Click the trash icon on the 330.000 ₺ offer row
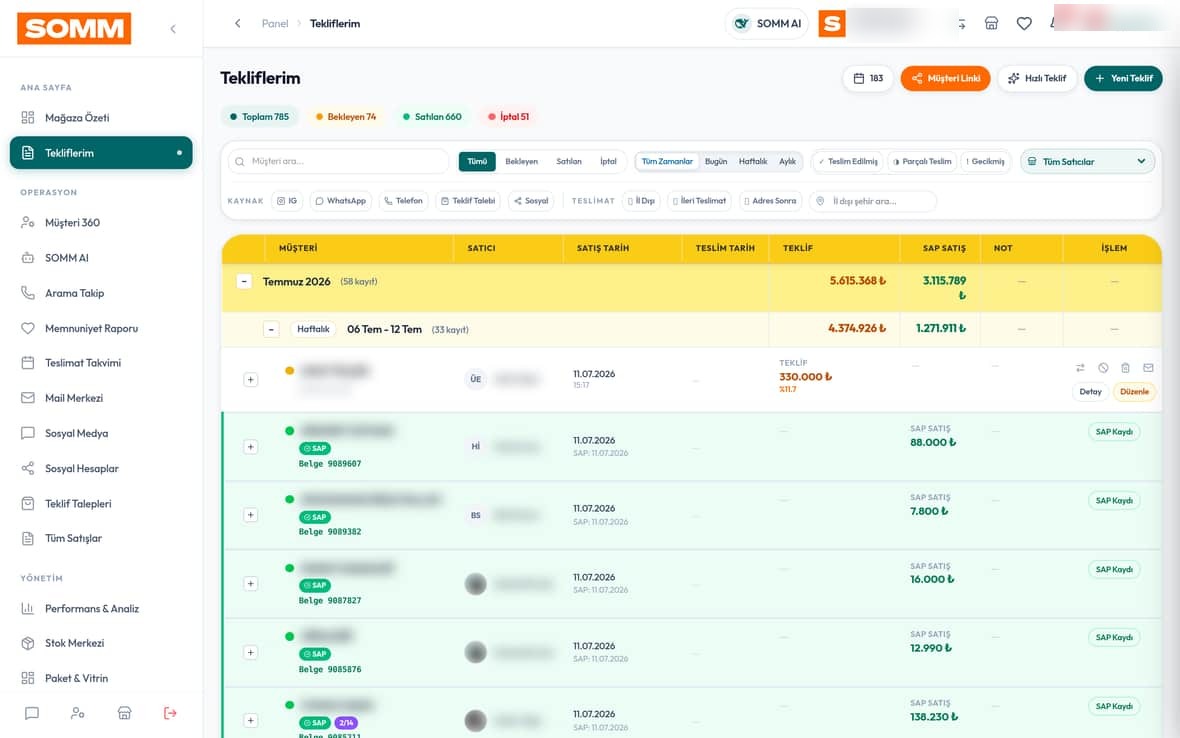The image size is (1180, 738). coord(1125,368)
